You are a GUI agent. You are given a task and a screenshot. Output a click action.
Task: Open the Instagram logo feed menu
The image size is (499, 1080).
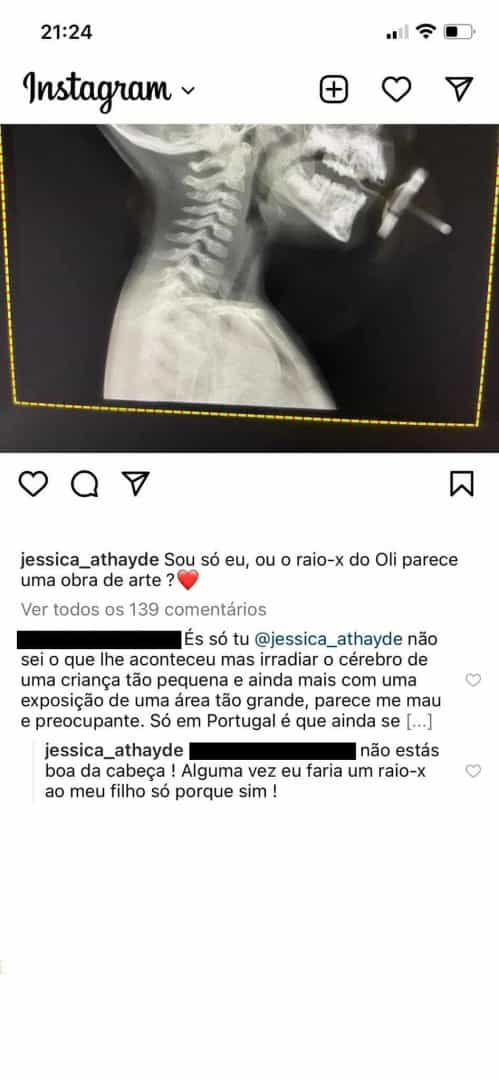pyautogui.click(x=97, y=90)
